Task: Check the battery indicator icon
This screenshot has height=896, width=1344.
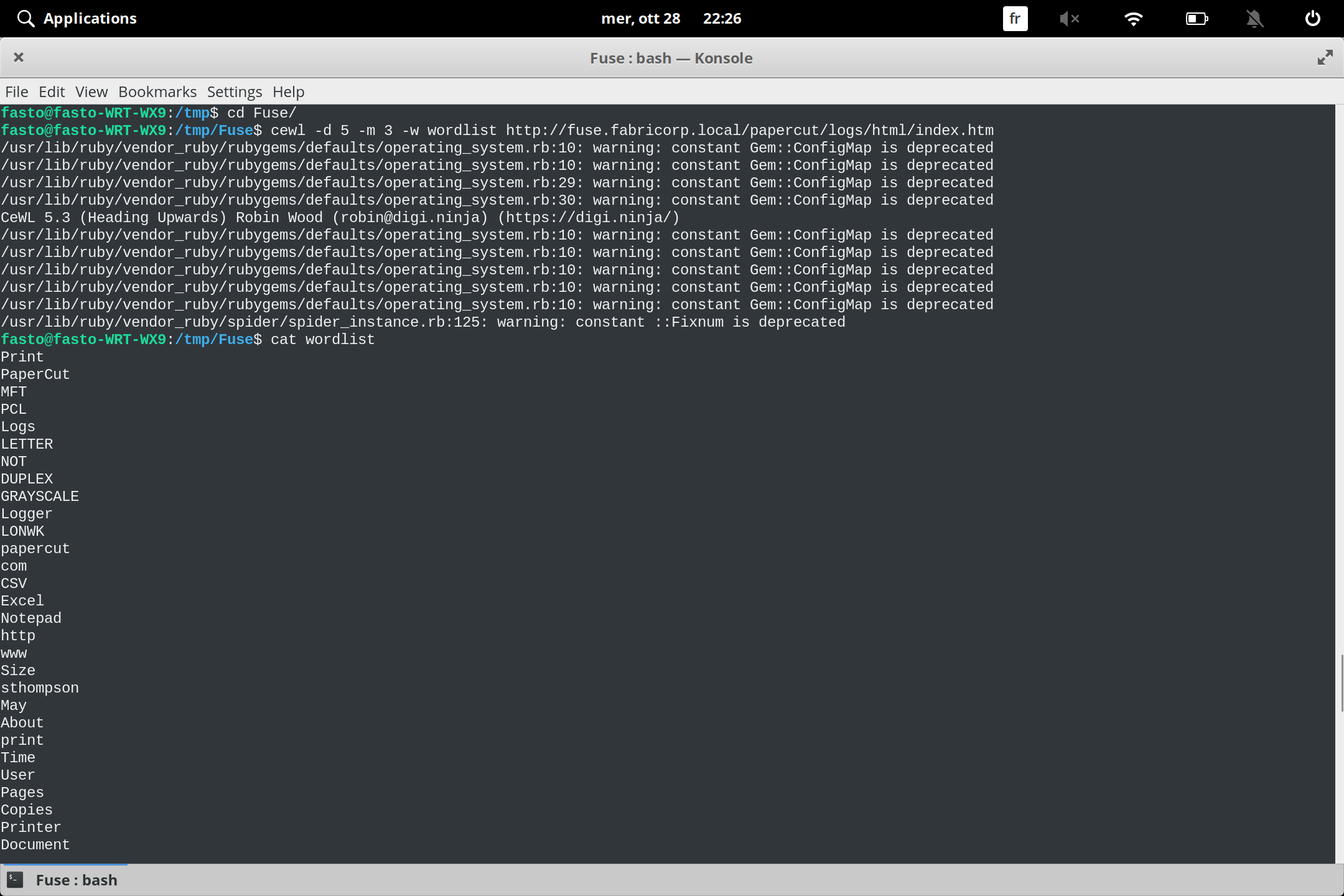Action: (1196, 18)
